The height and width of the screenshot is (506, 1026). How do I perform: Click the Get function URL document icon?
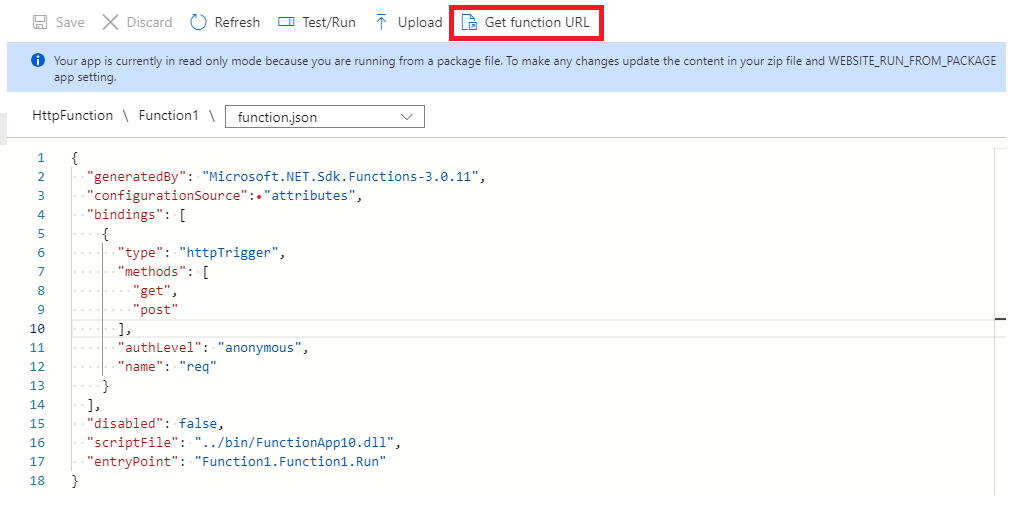point(469,22)
